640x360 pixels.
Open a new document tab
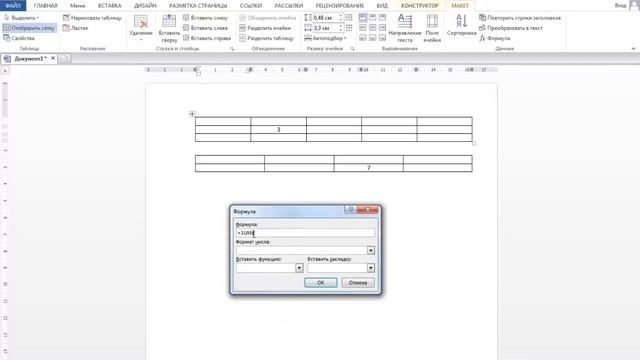64,59
